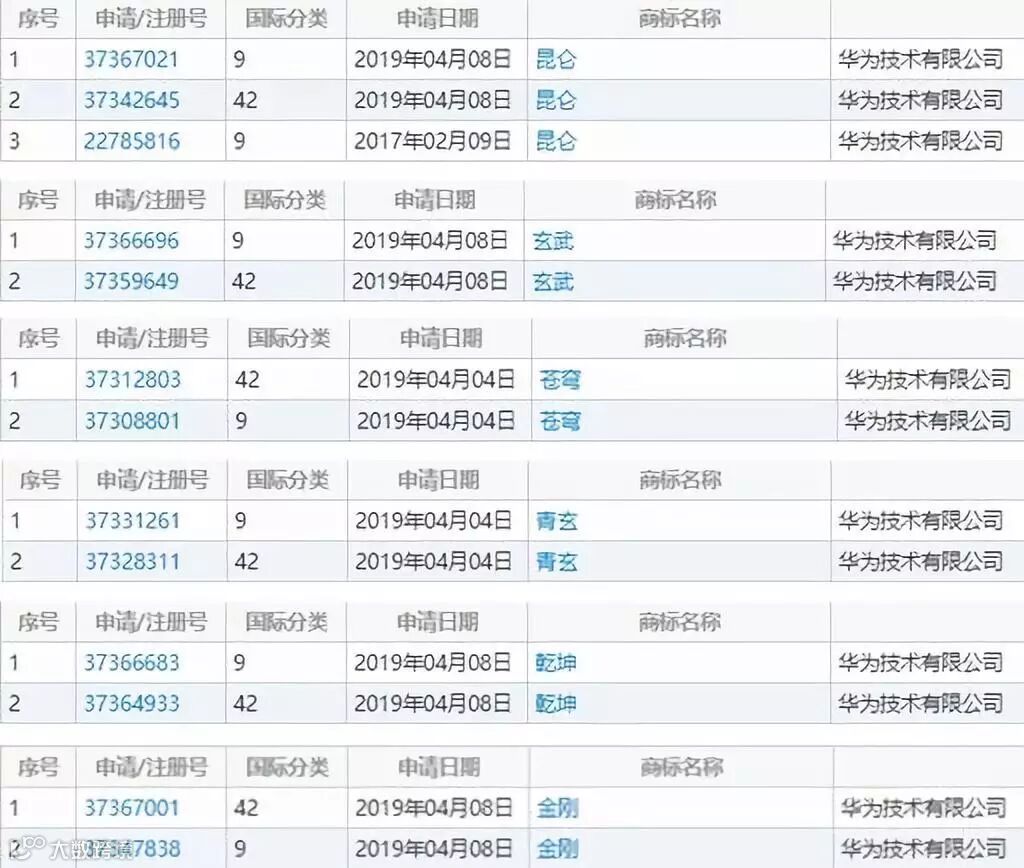This screenshot has width=1024, height=868.
Task: Select date cell in row 37312803
Action: click(436, 379)
